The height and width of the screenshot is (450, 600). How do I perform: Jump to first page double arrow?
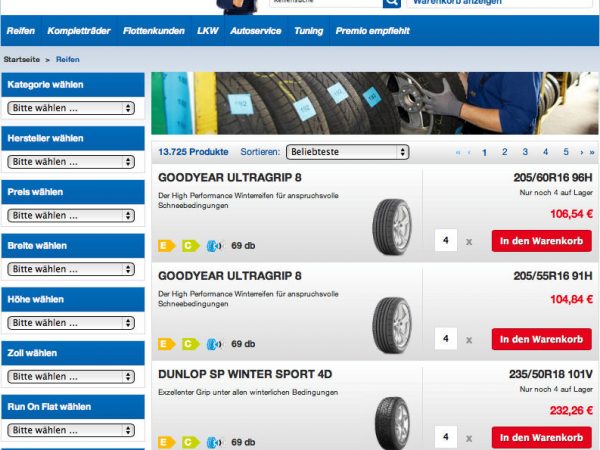tap(458, 152)
